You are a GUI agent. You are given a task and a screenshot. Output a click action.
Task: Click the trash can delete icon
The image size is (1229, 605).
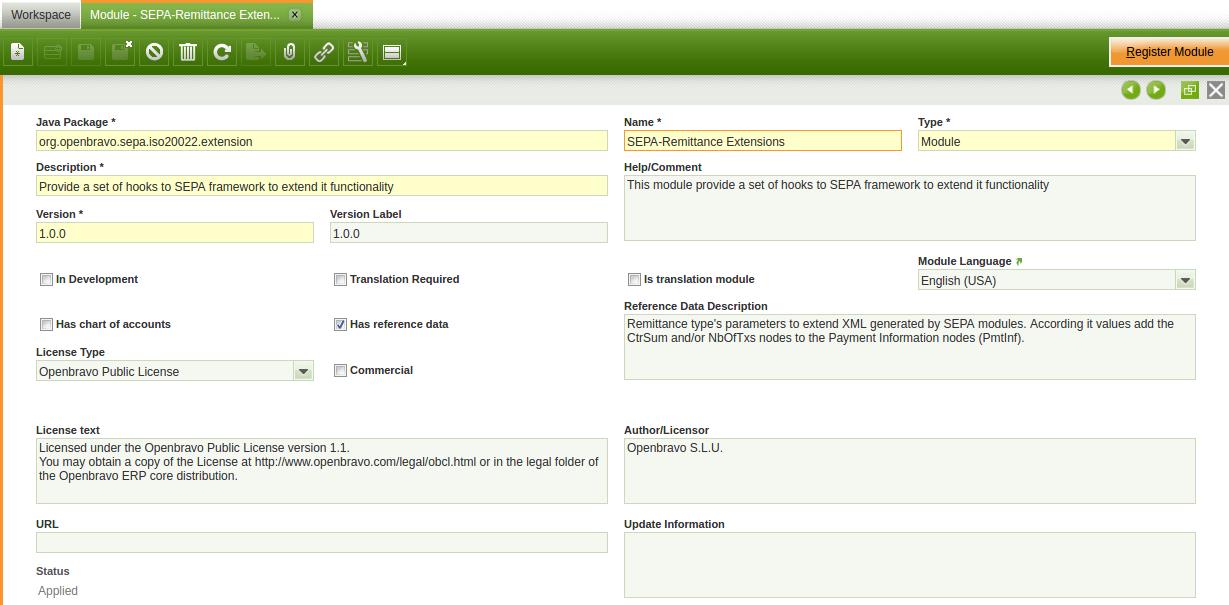click(x=187, y=52)
